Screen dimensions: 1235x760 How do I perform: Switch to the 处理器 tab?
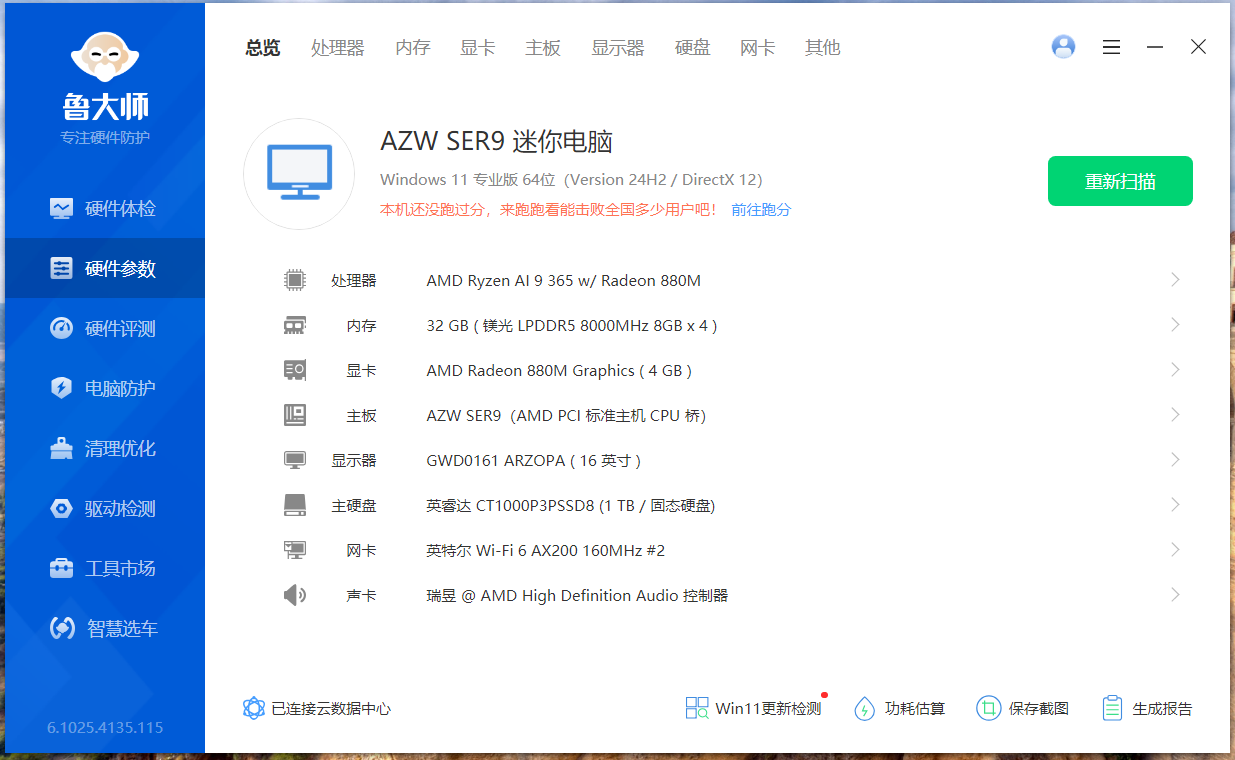pyautogui.click(x=337, y=48)
